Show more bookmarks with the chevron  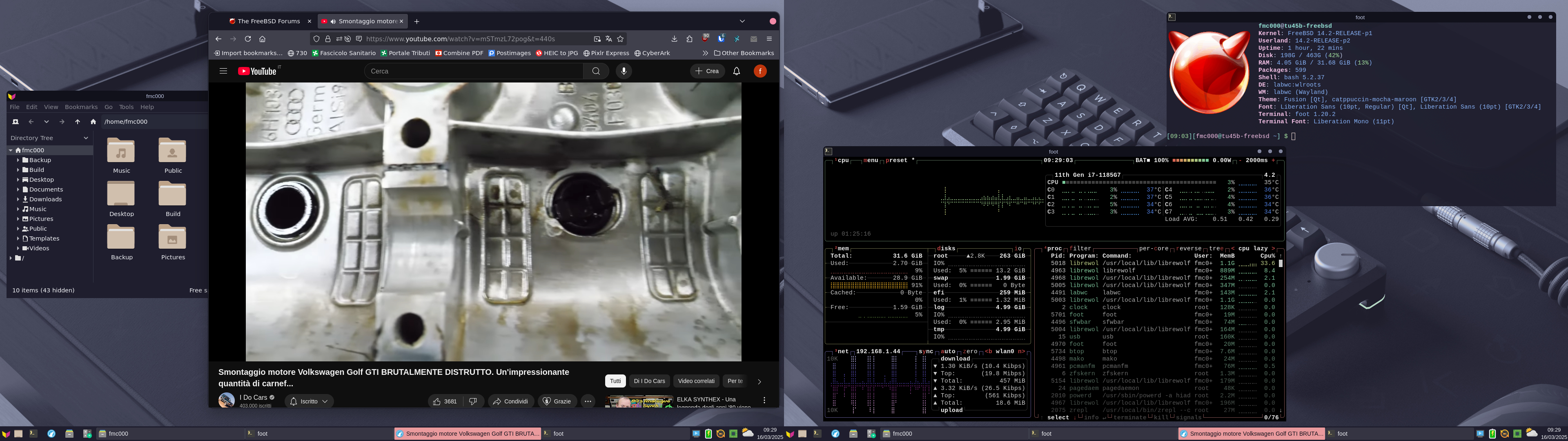(706, 53)
